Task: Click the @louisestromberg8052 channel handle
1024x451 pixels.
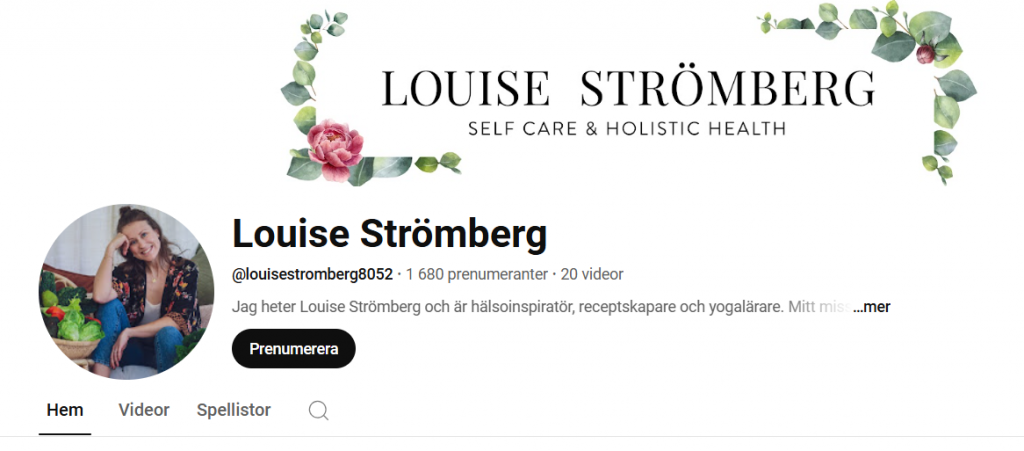Action: (312, 274)
